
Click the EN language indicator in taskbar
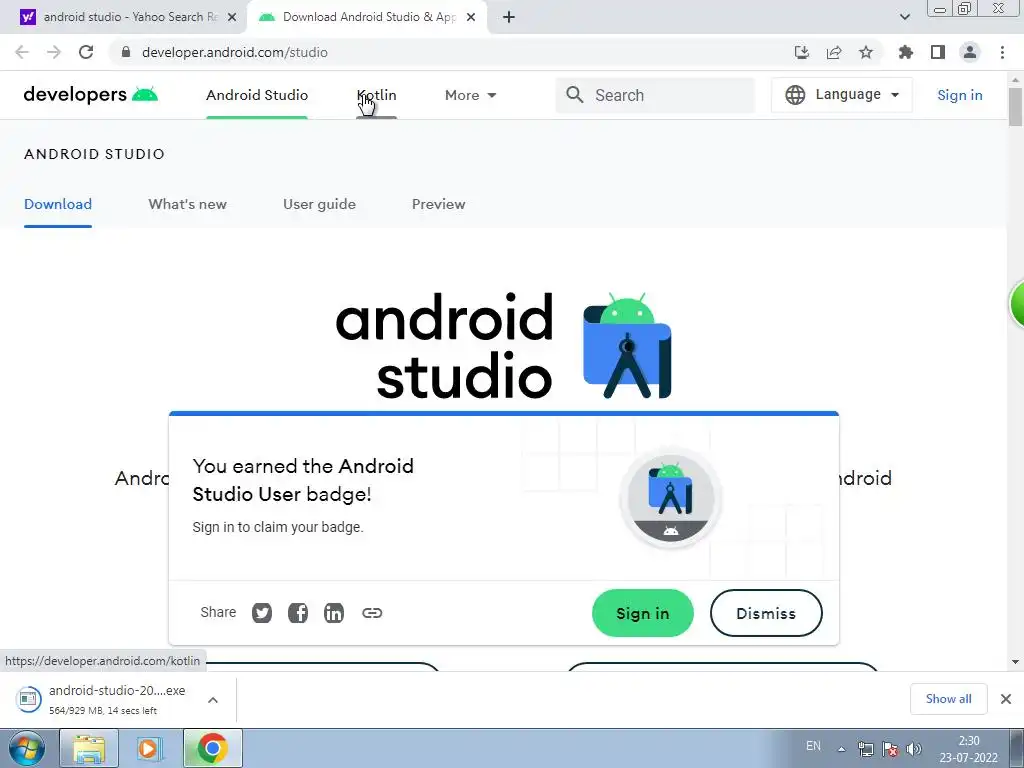pos(813,746)
